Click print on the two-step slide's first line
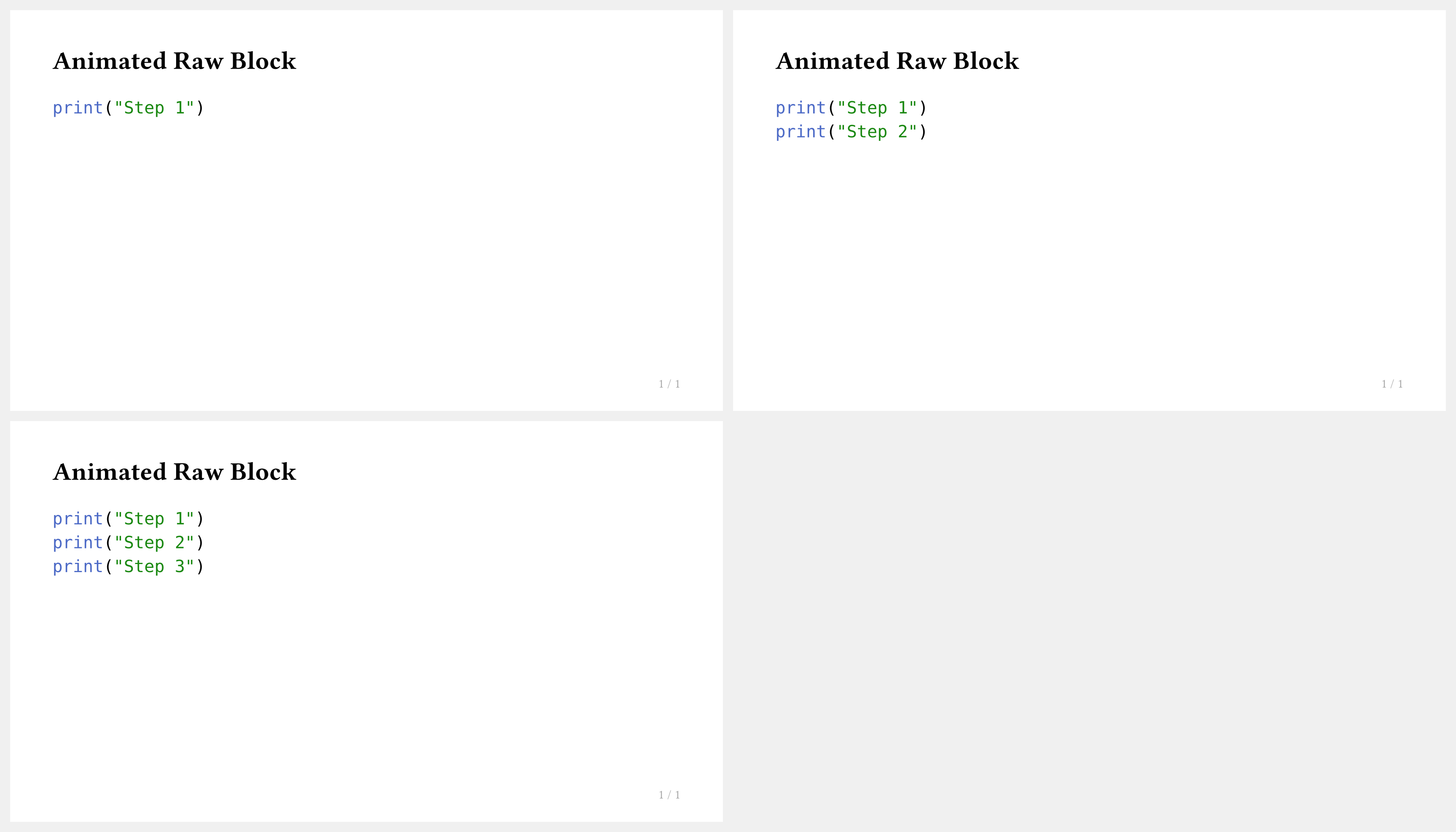Screen dimensions: 1456x832 click(x=800, y=108)
